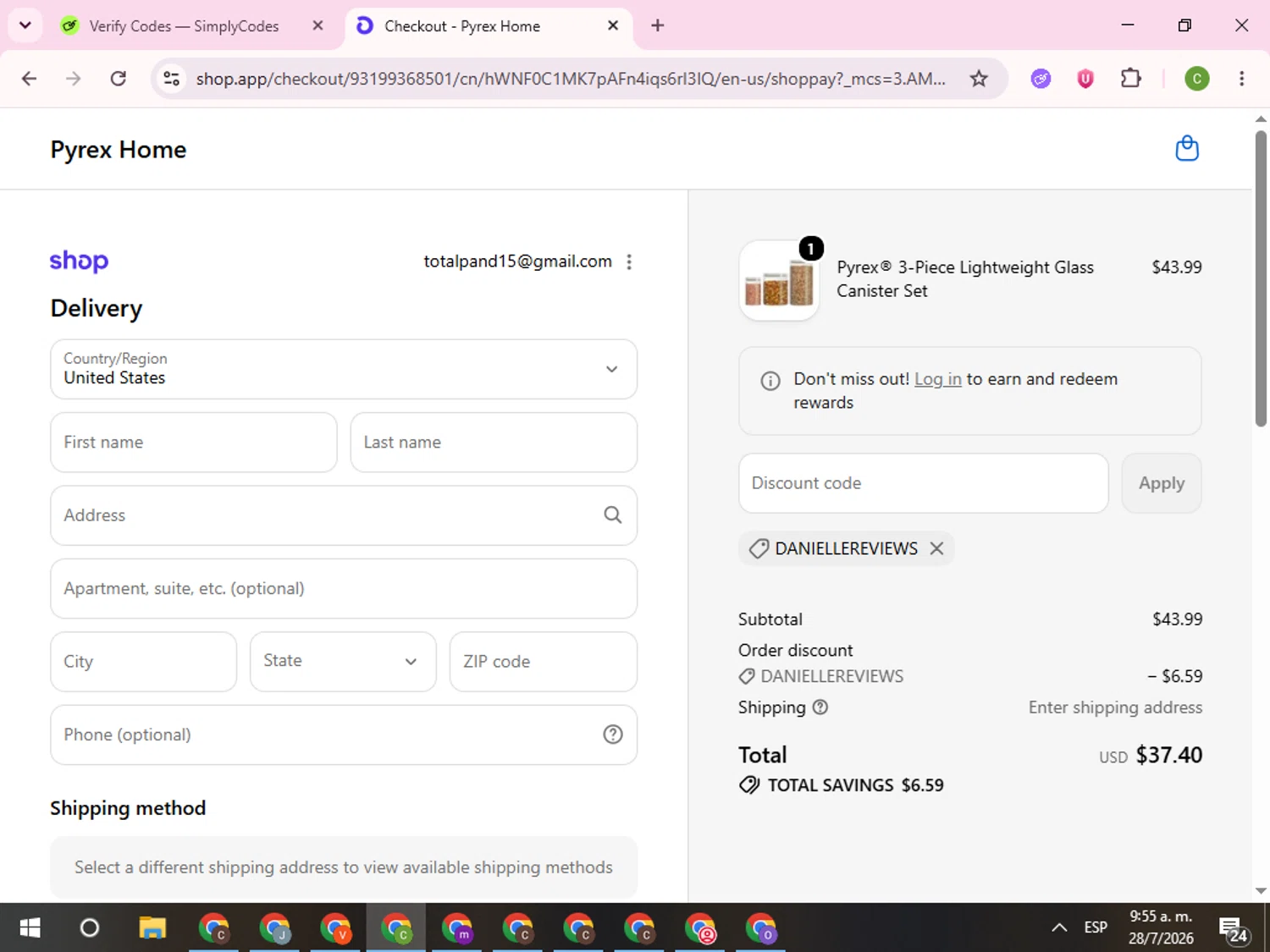
Task: Click the ZIP code field
Action: 544,662
